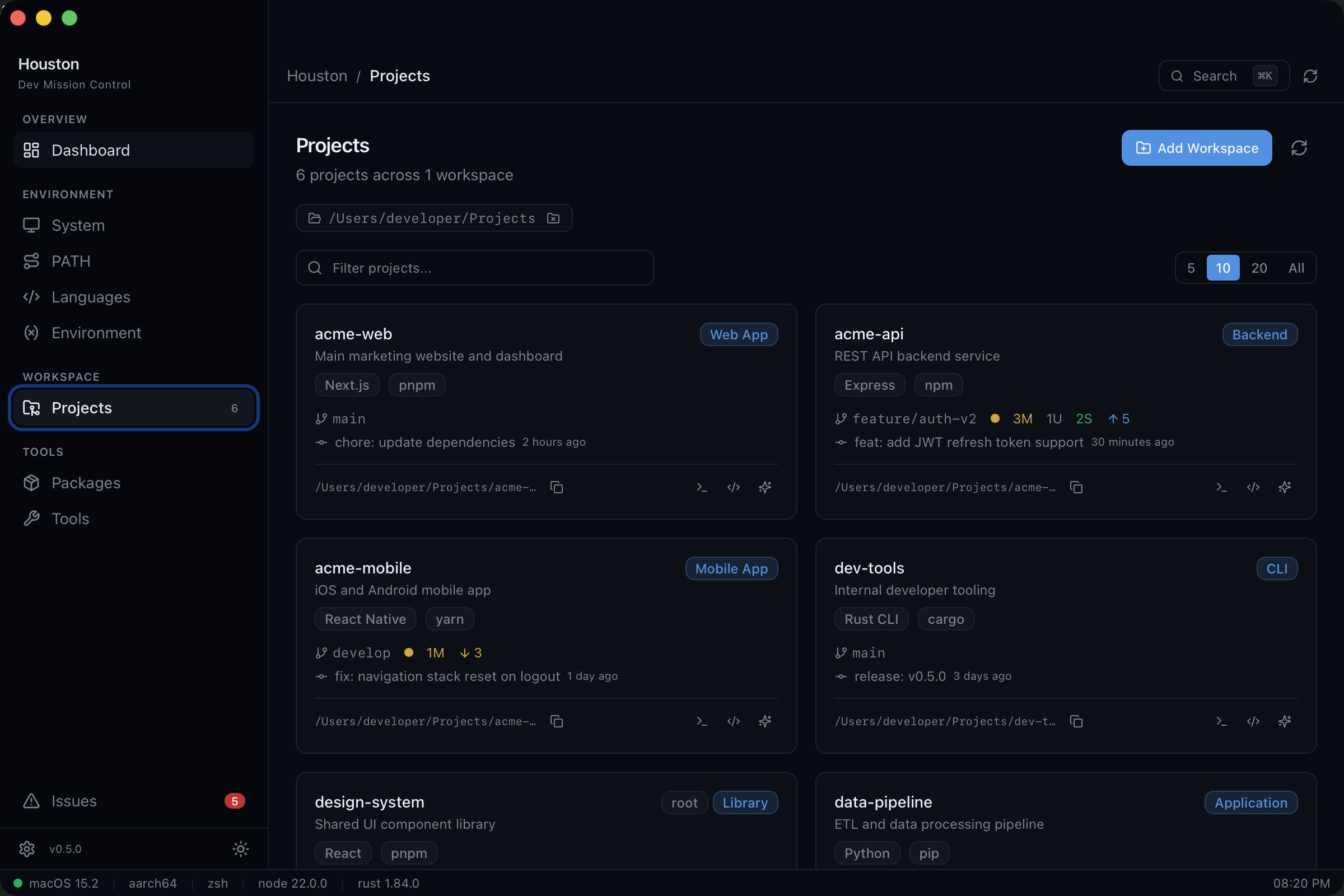Navigate to Houston via the breadcrumb
The image size is (1344, 896).
point(316,76)
